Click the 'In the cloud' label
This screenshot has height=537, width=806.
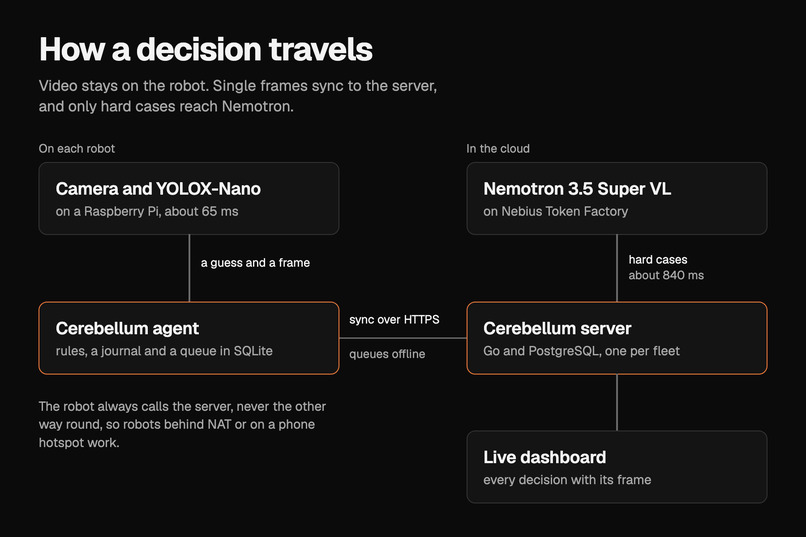[498, 149]
